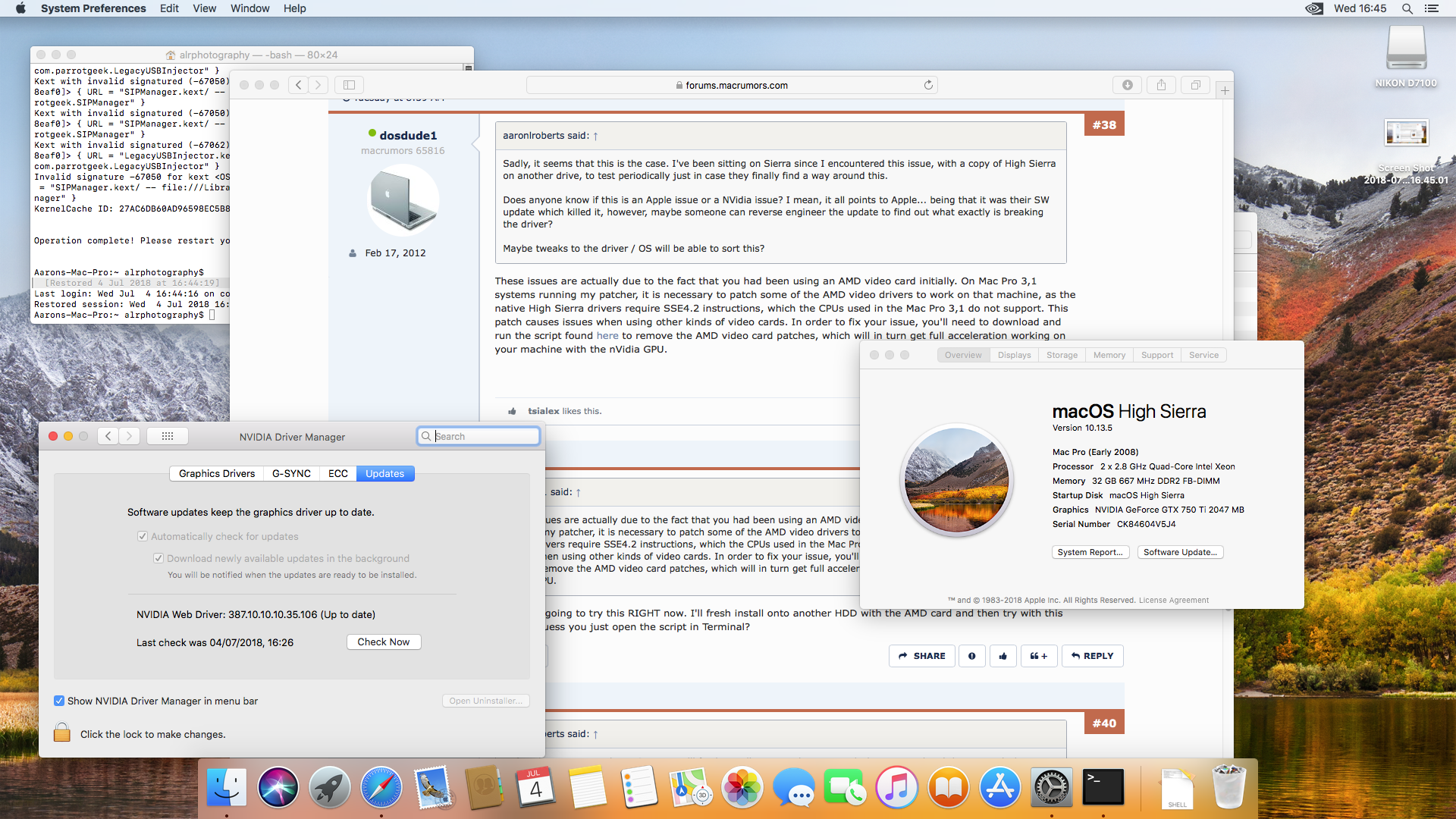Click NVIDIA menu bar status icon
Image resolution: width=1456 pixels, height=819 pixels.
pyautogui.click(x=1314, y=8)
